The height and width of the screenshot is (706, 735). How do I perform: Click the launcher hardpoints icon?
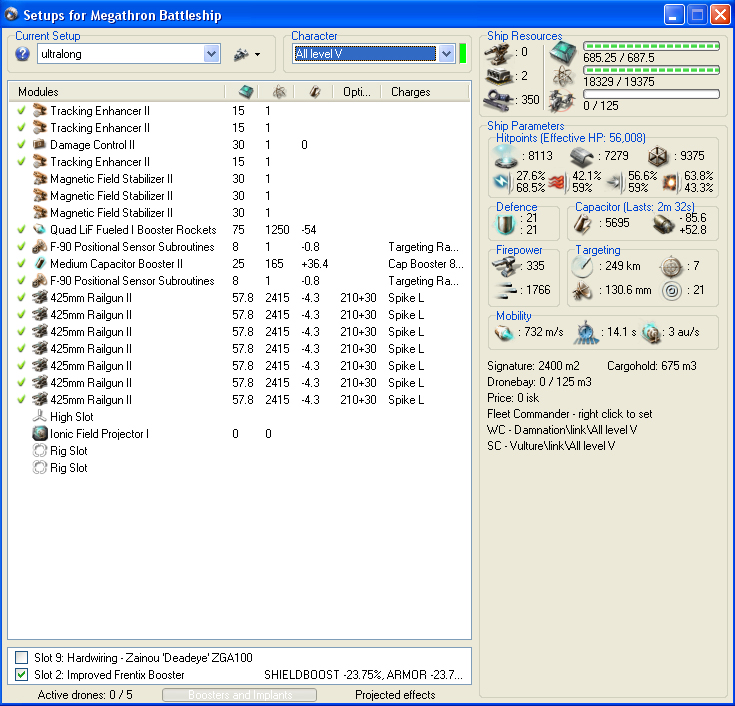click(x=498, y=76)
